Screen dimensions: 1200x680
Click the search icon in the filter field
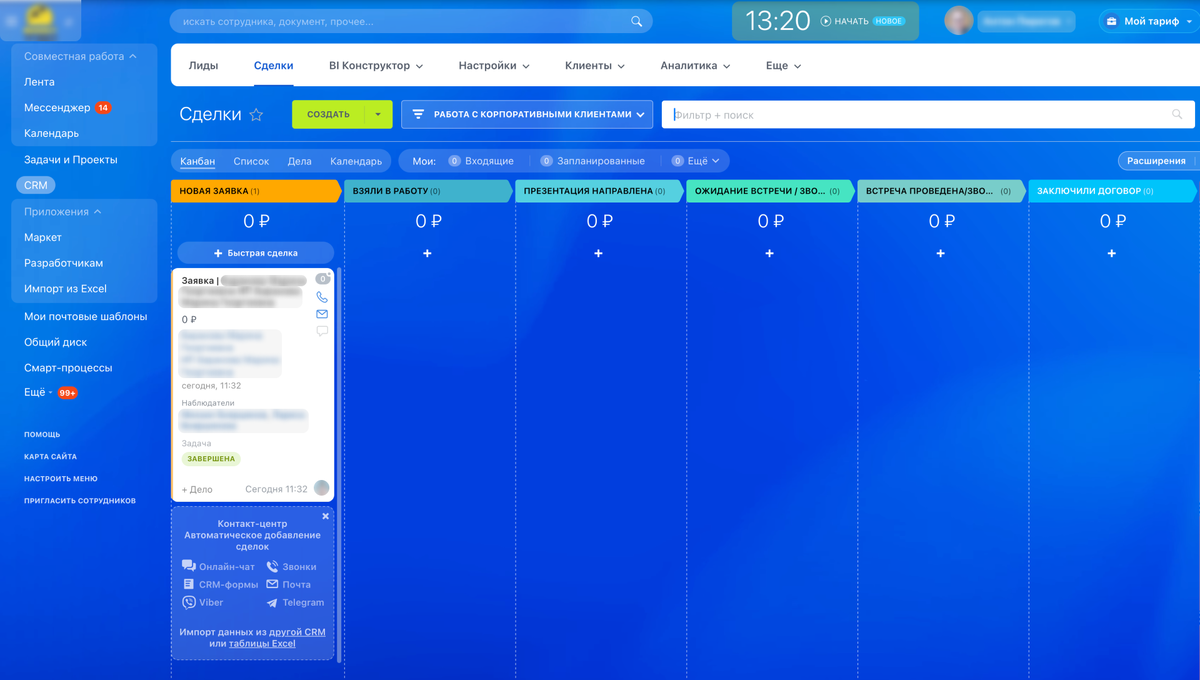tap(1177, 115)
